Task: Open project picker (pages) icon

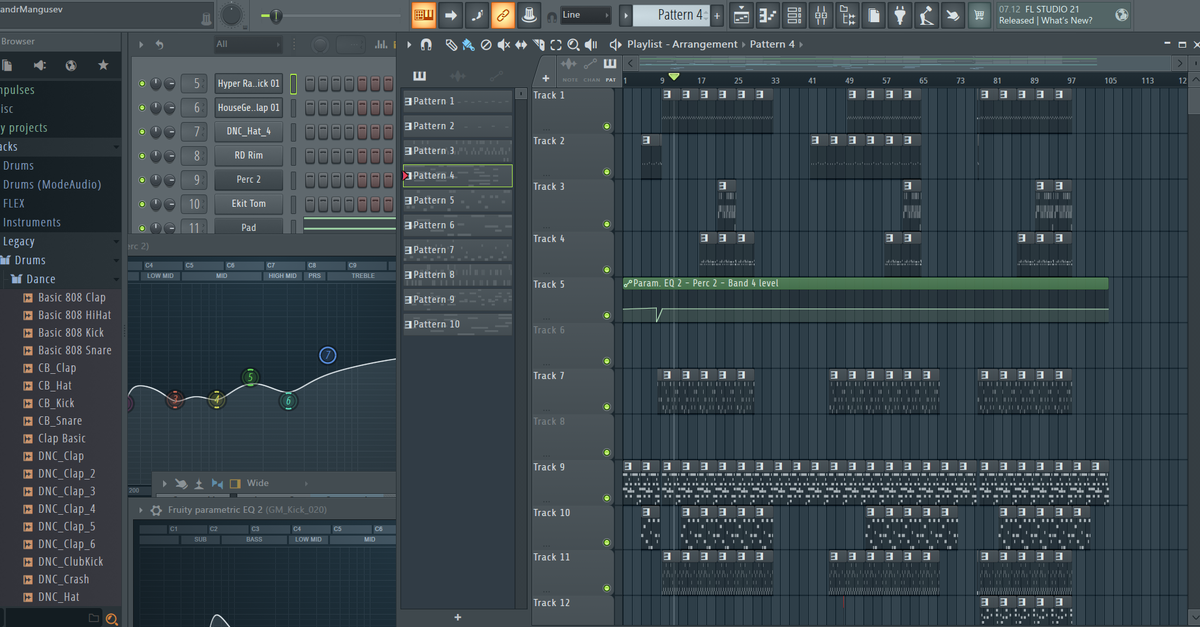Action: [x=874, y=15]
